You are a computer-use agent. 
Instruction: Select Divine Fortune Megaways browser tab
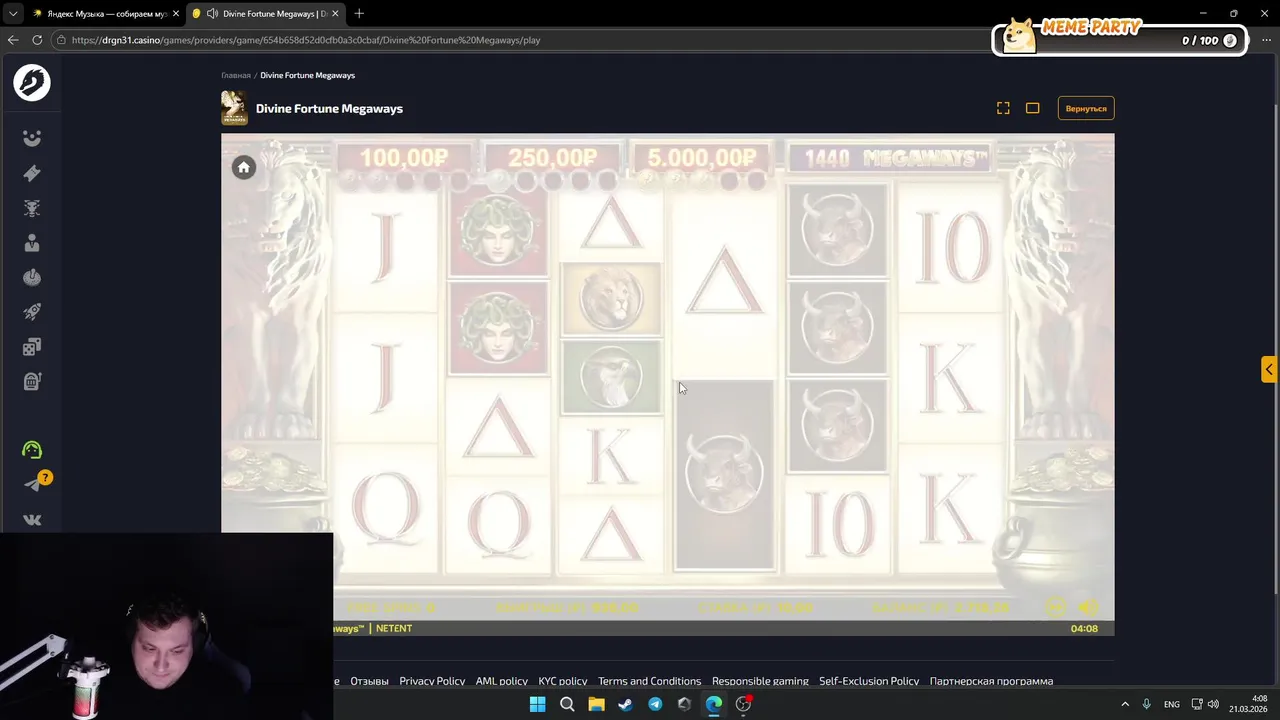[265, 14]
